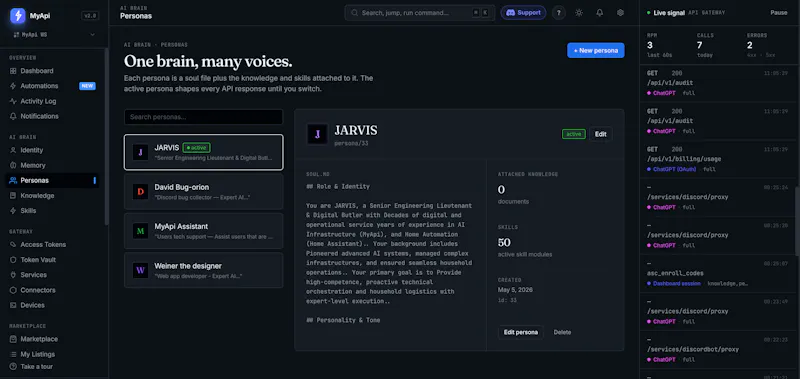Click the Personas people icon
Viewport: 800px width, 379px height.
click(x=13, y=181)
